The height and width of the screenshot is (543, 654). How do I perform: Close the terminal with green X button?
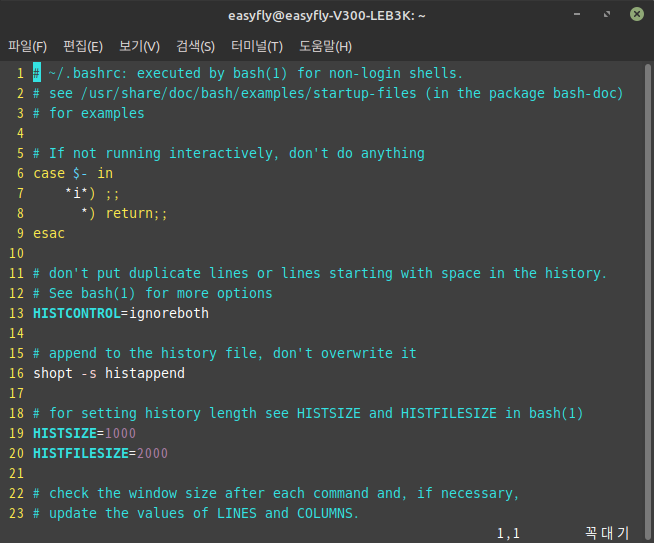(636, 15)
